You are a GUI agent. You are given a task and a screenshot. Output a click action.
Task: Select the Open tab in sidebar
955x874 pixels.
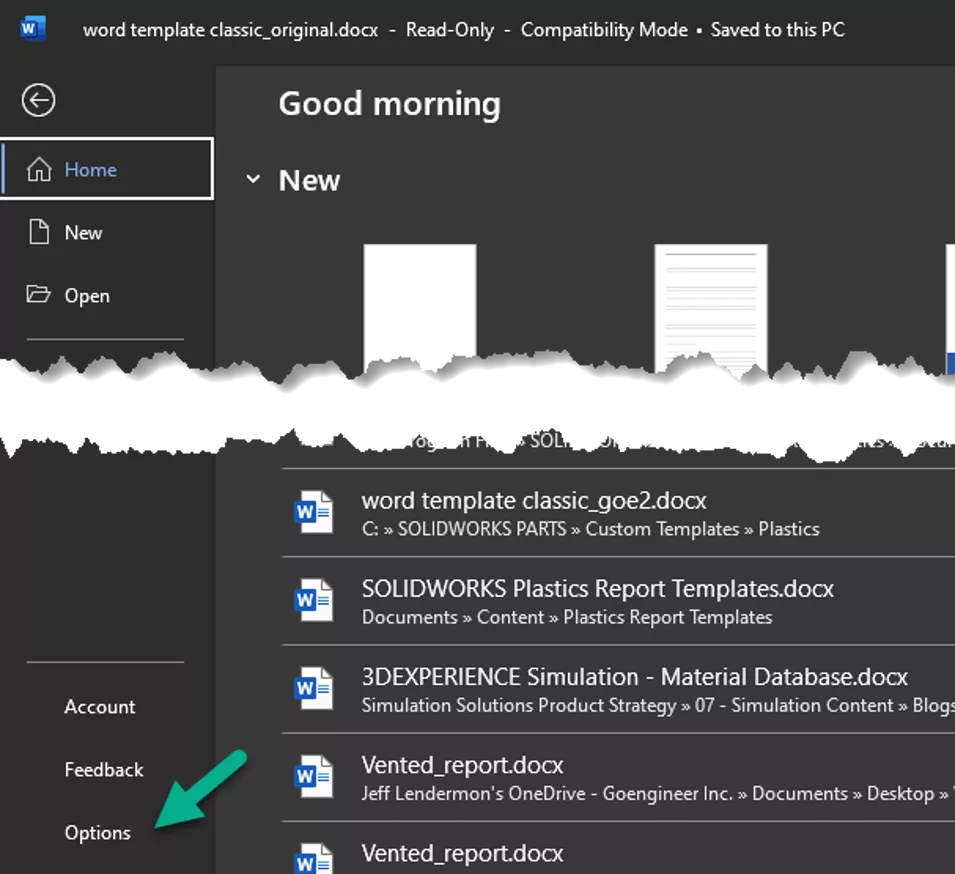tap(107, 295)
